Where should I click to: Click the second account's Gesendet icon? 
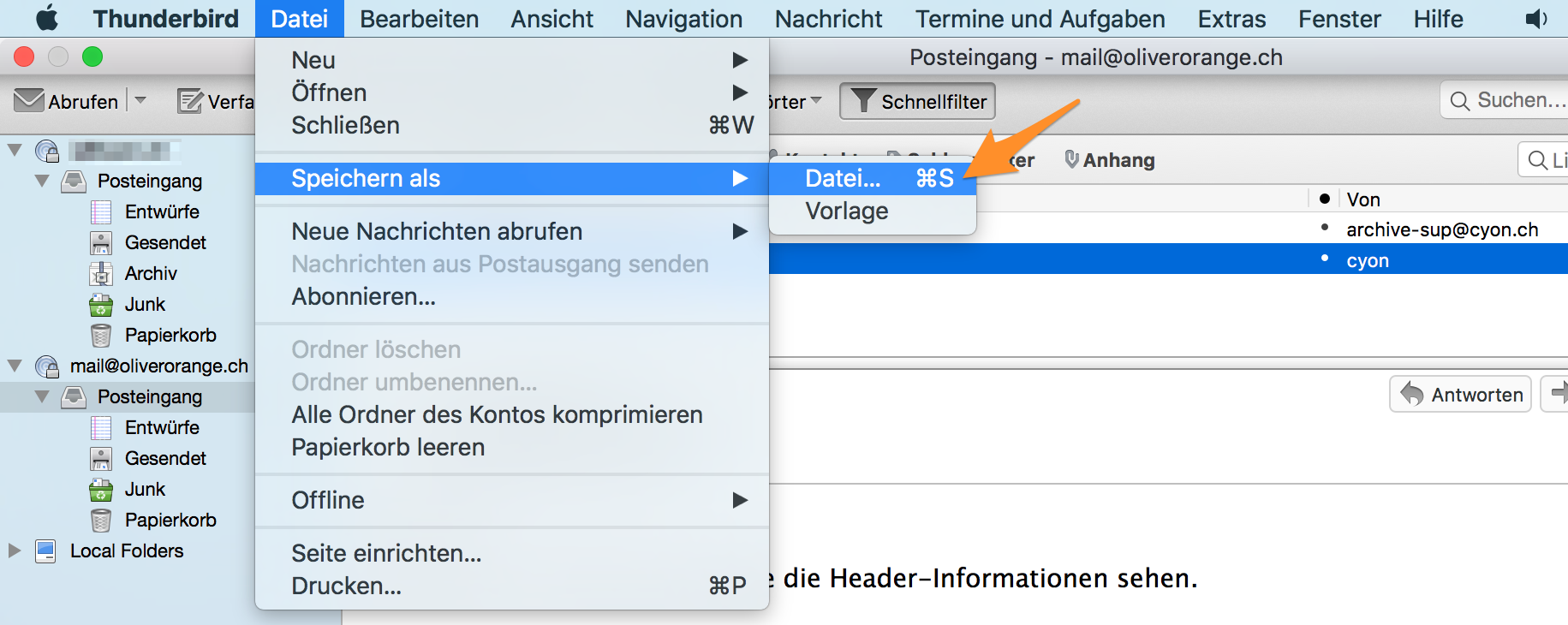coord(101,458)
